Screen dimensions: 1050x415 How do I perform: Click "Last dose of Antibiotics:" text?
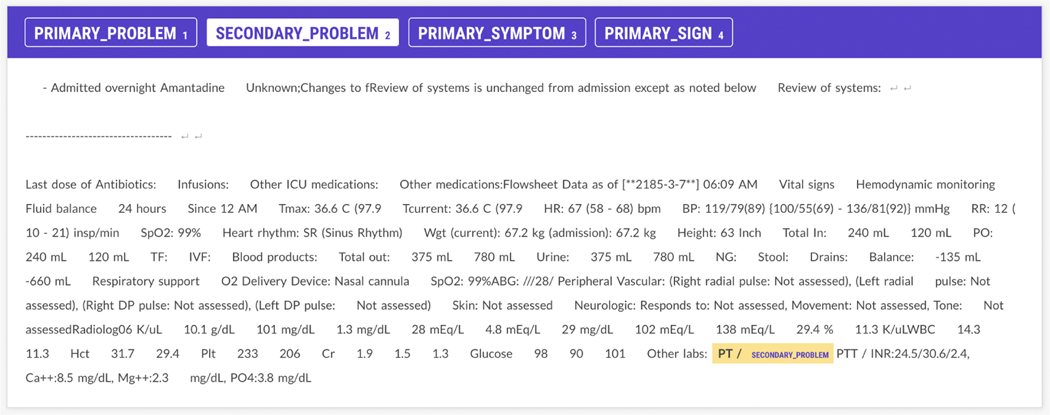click(91, 185)
